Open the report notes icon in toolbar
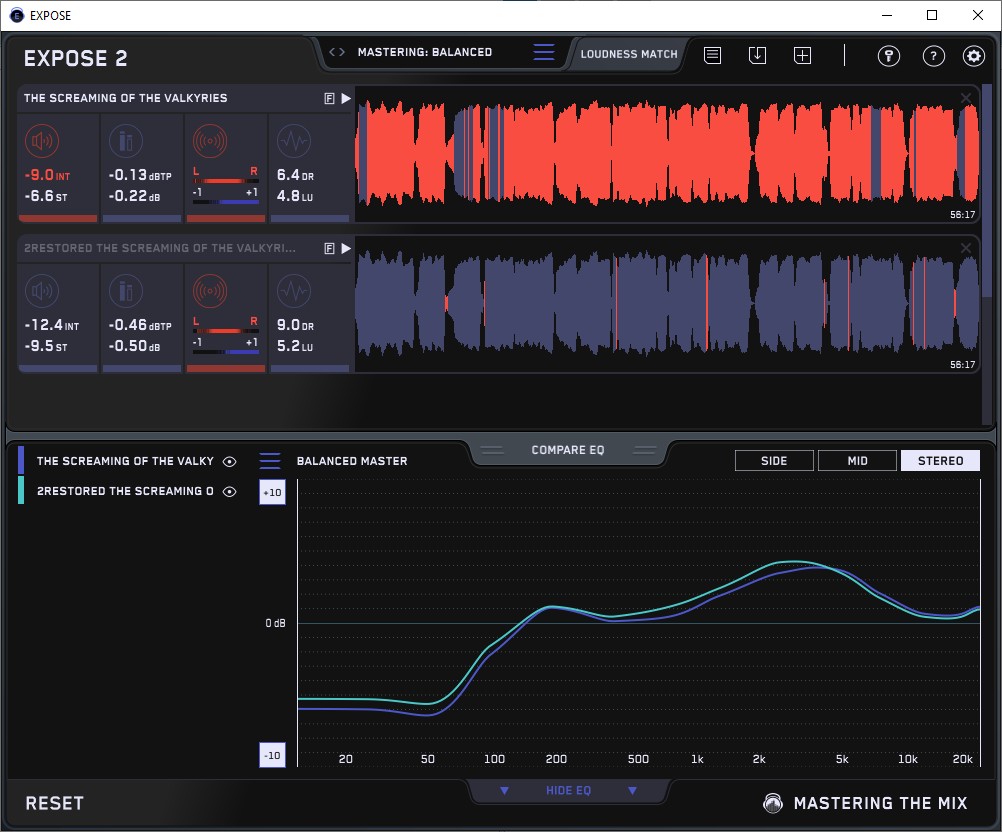The width and height of the screenshot is (1002, 832). 712,56
